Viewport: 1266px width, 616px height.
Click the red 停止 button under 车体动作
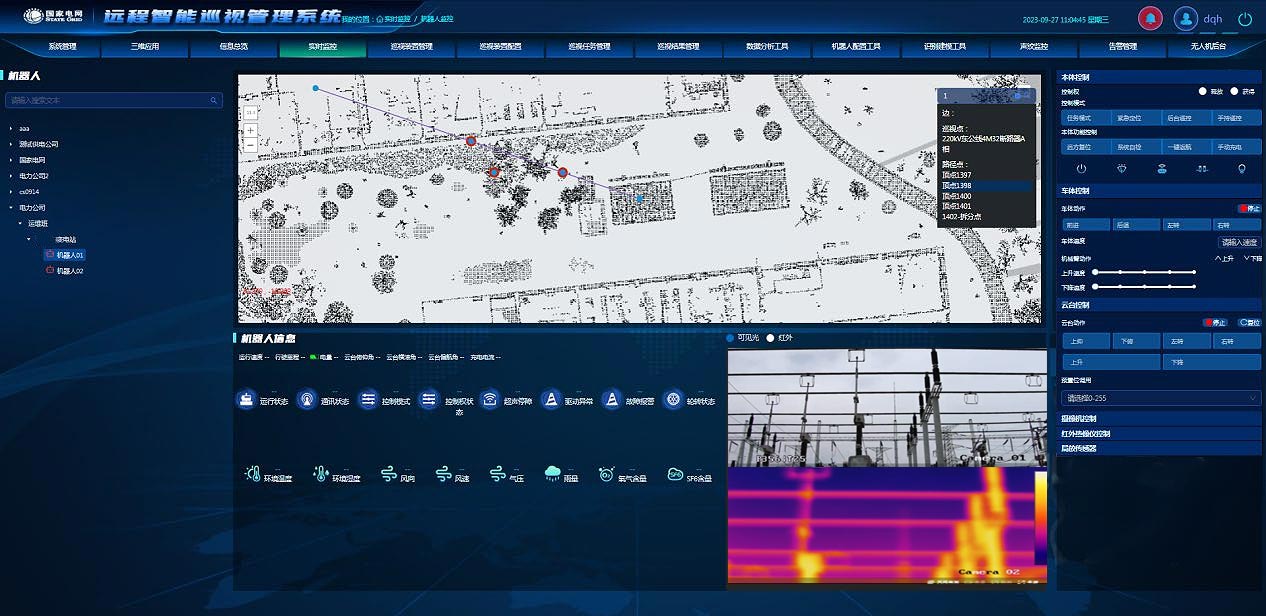[1248, 209]
